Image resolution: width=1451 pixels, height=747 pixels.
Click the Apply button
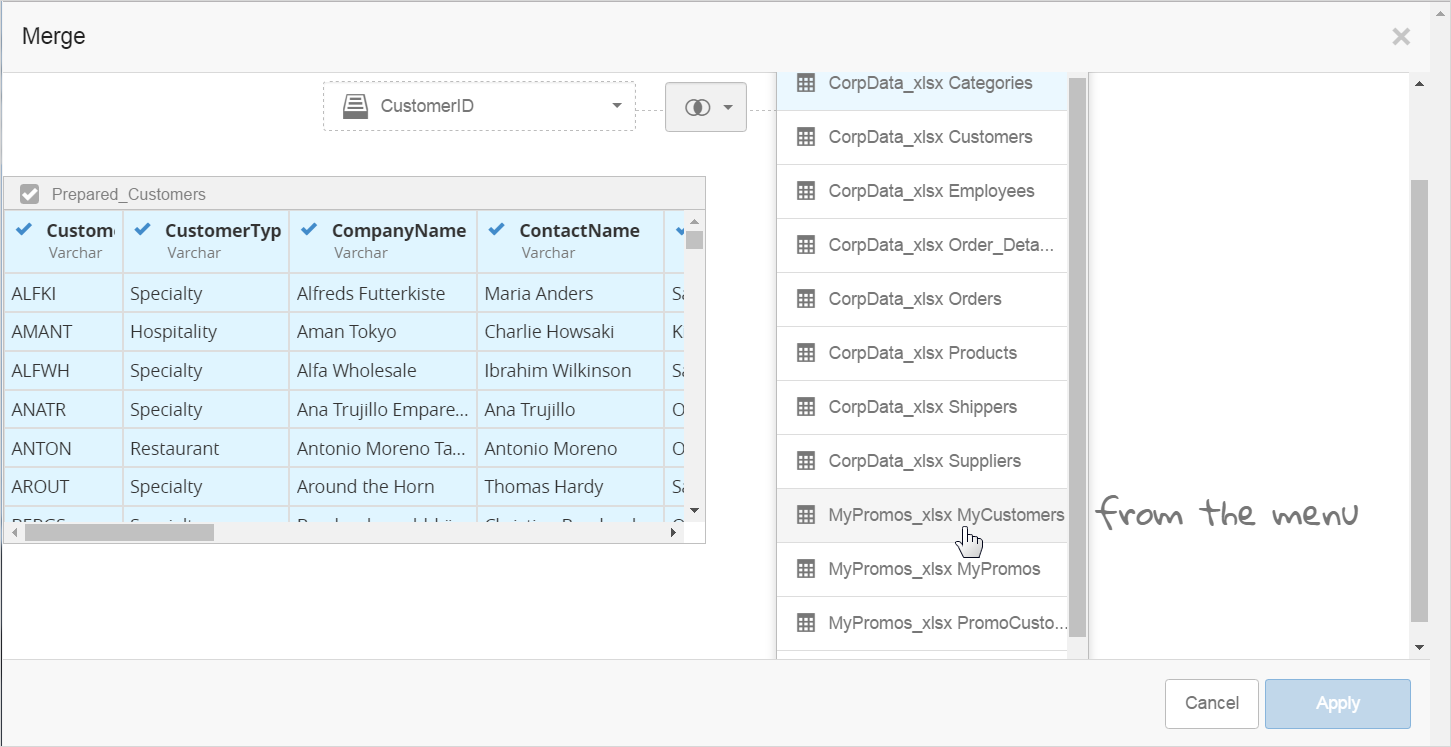[x=1337, y=703]
